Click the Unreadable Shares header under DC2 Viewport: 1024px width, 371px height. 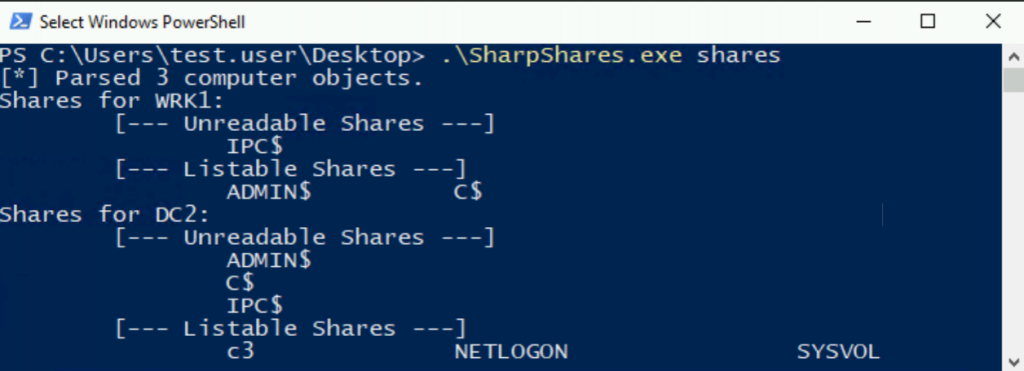(305, 238)
